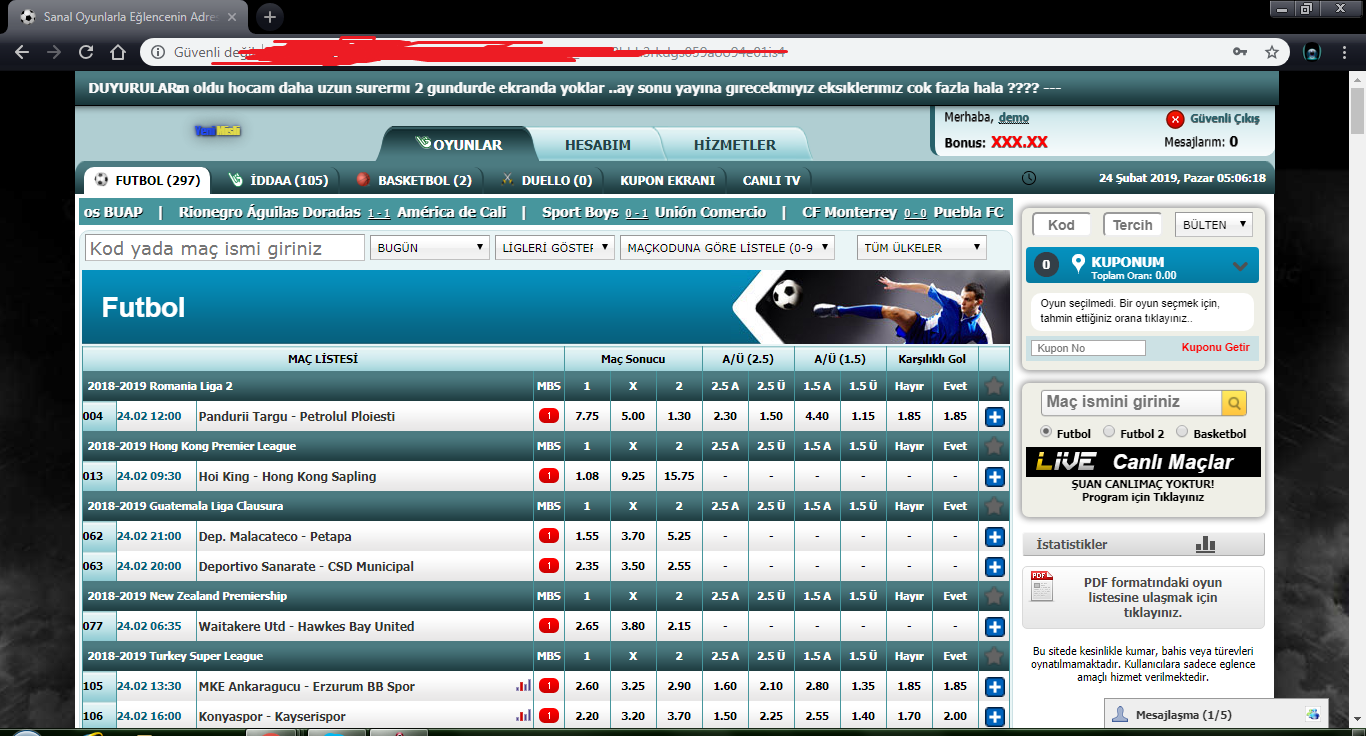
Task: Open the BUGÜN date dropdown
Action: tap(428, 248)
